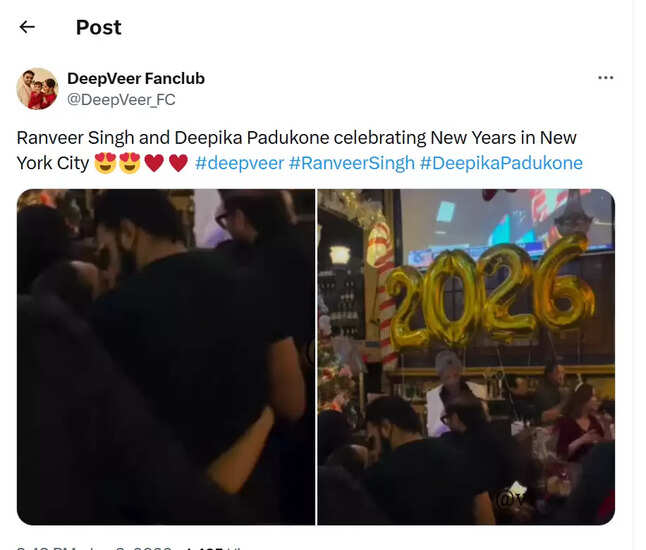Click the candy cane decoration in right image
The width and height of the screenshot is (646, 550).
[x=383, y=288]
